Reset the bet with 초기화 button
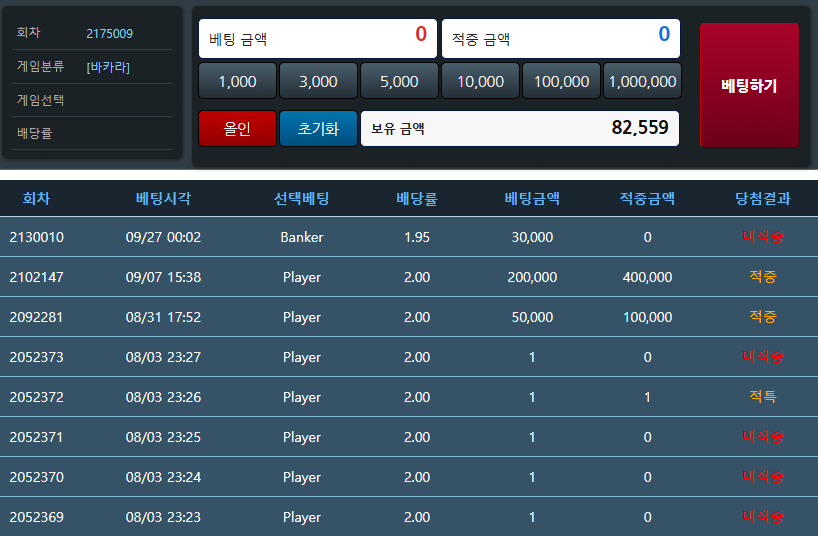Image resolution: width=818 pixels, height=536 pixels. pos(318,128)
